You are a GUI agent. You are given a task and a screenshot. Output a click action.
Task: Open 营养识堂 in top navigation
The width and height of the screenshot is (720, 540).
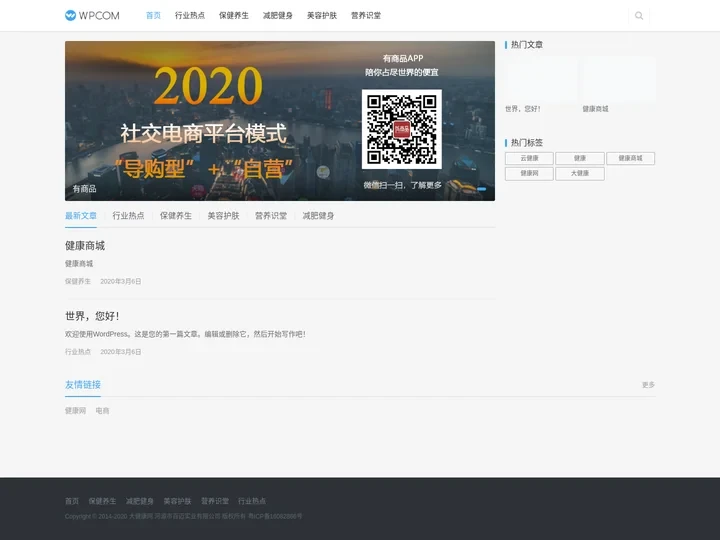click(366, 16)
